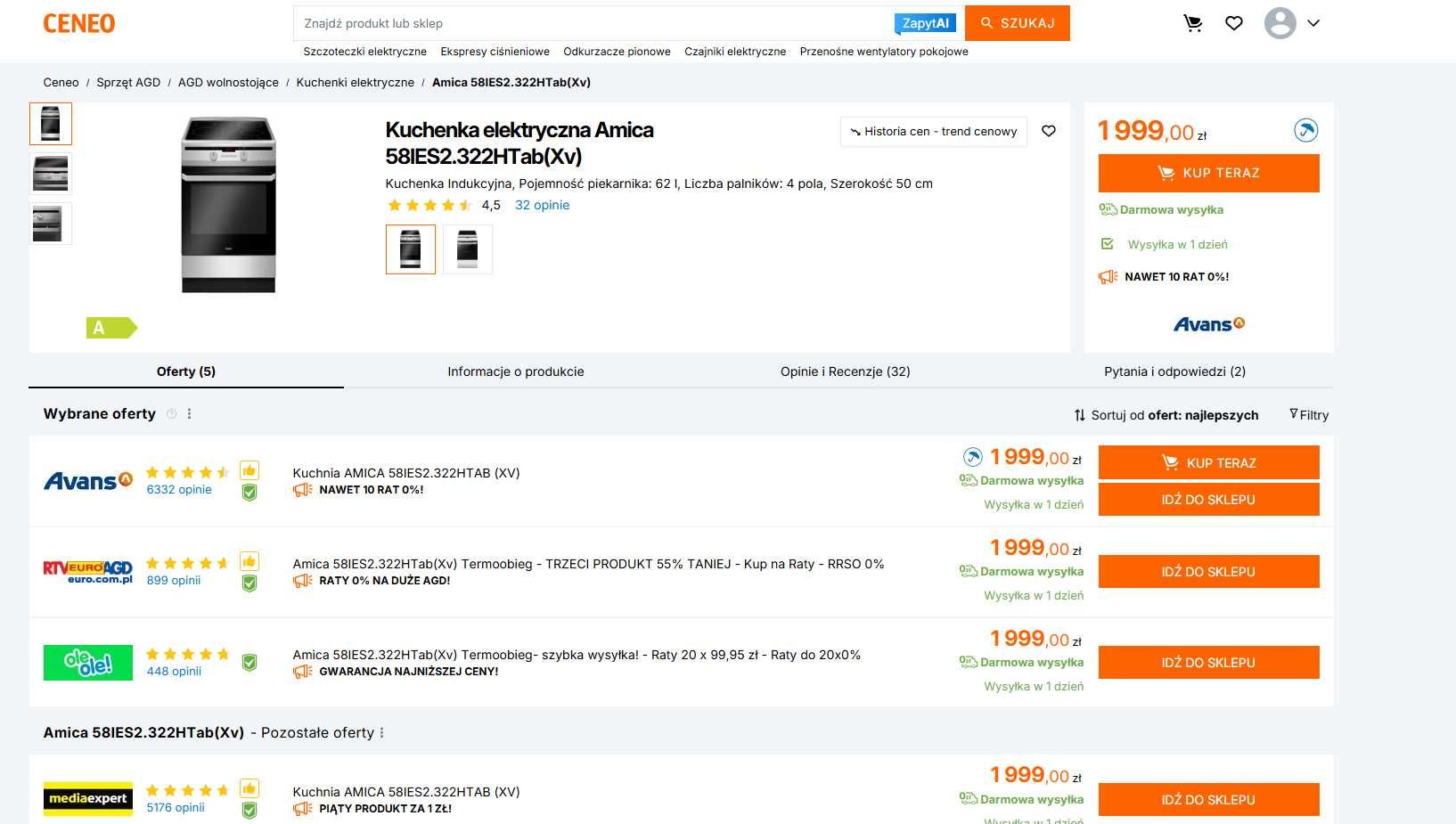1456x824 pixels.
Task: Click the SZUKAJ search button
Action: (1018, 23)
